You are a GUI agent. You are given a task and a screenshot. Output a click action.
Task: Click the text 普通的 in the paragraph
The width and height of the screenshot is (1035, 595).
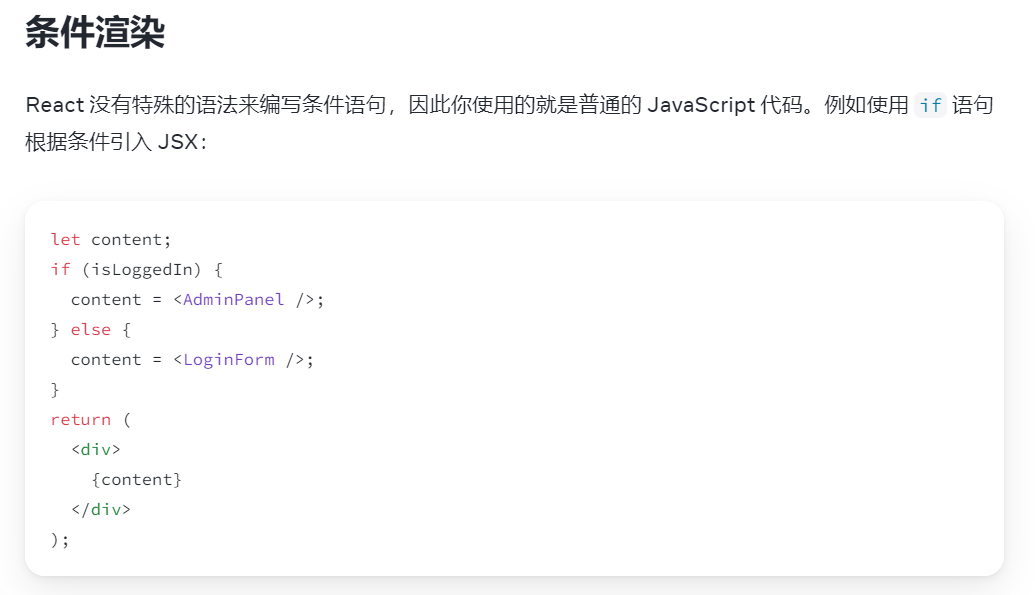[610, 105]
